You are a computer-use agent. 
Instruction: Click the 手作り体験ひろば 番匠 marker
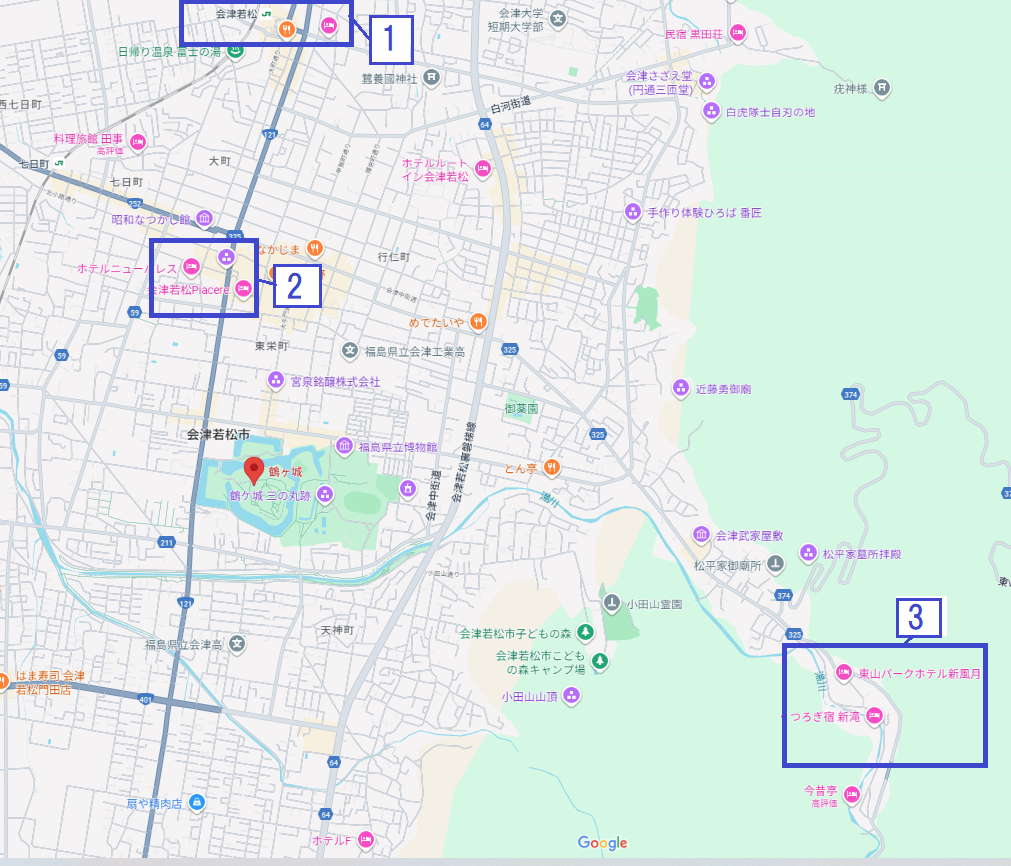tap(633, 212)
